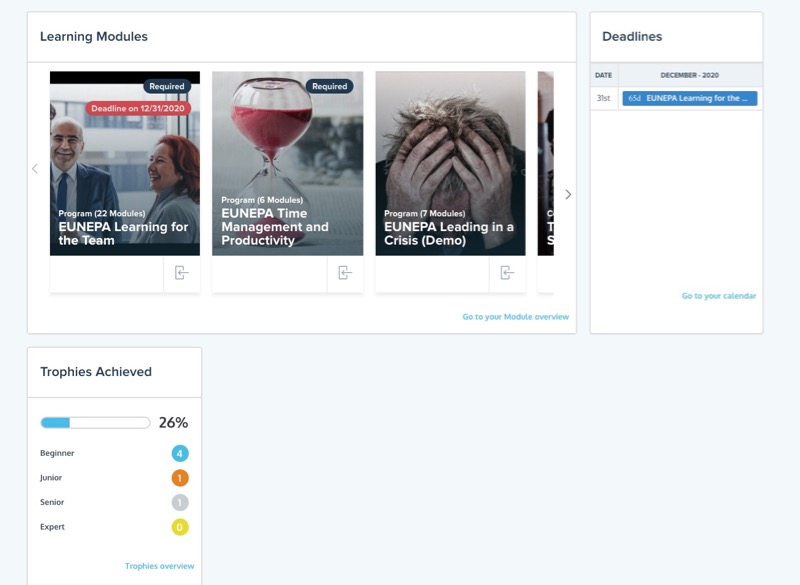Open the Trophies overview link
Screen dimensions: 800x585
click(x=160, y=566)
